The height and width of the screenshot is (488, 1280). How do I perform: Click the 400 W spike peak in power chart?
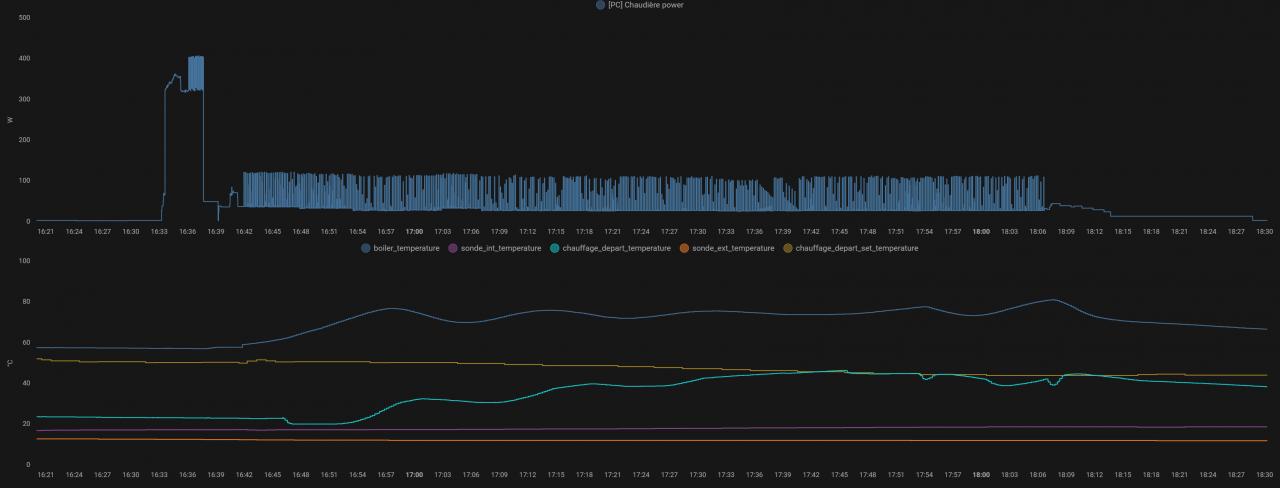pos(196,58)
